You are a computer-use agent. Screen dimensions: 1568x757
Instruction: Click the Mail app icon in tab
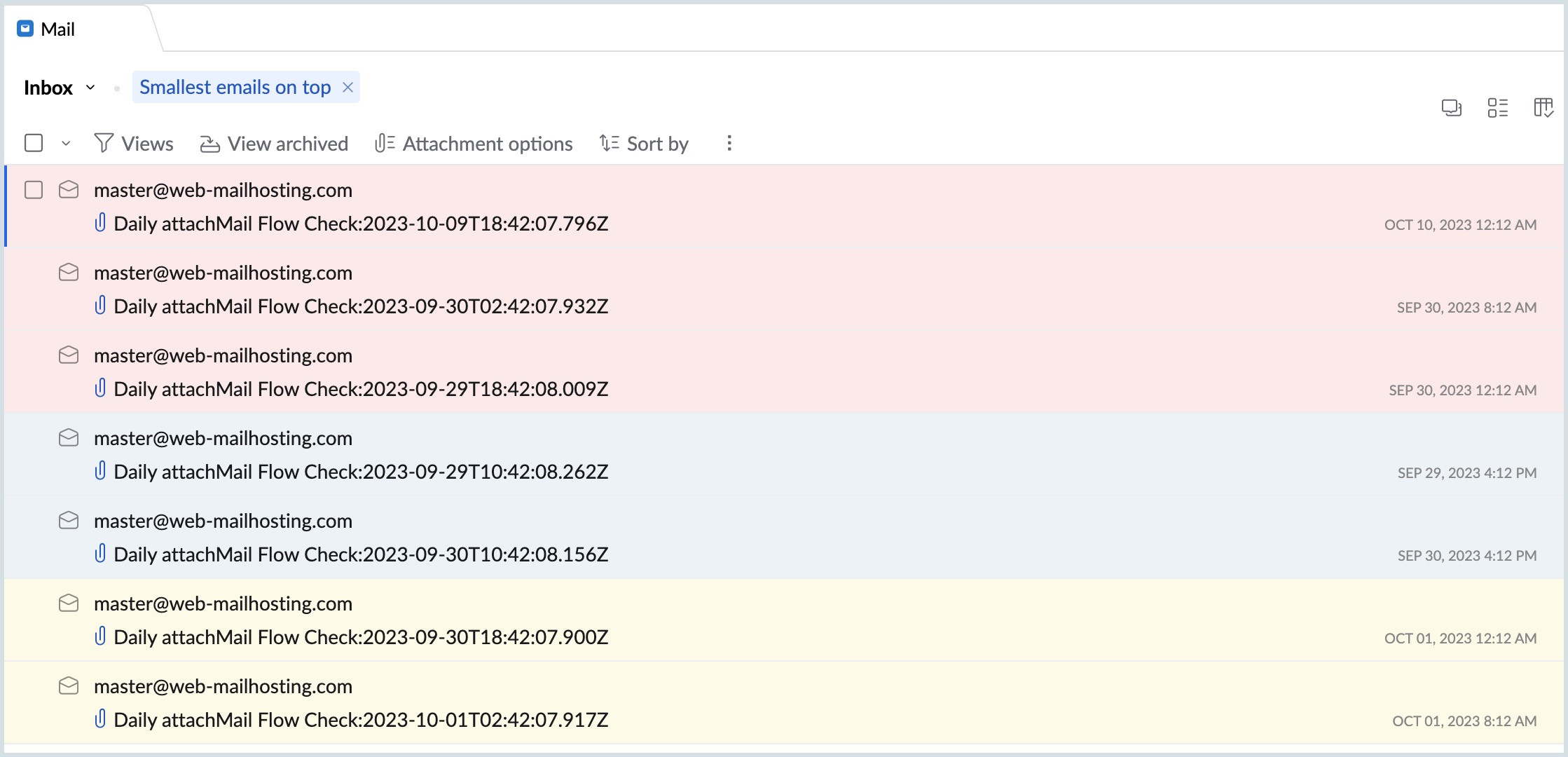tap(25, 29)
